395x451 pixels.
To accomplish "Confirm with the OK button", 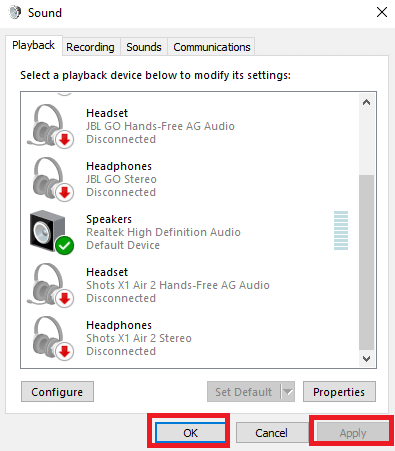I will coord(190,433).
